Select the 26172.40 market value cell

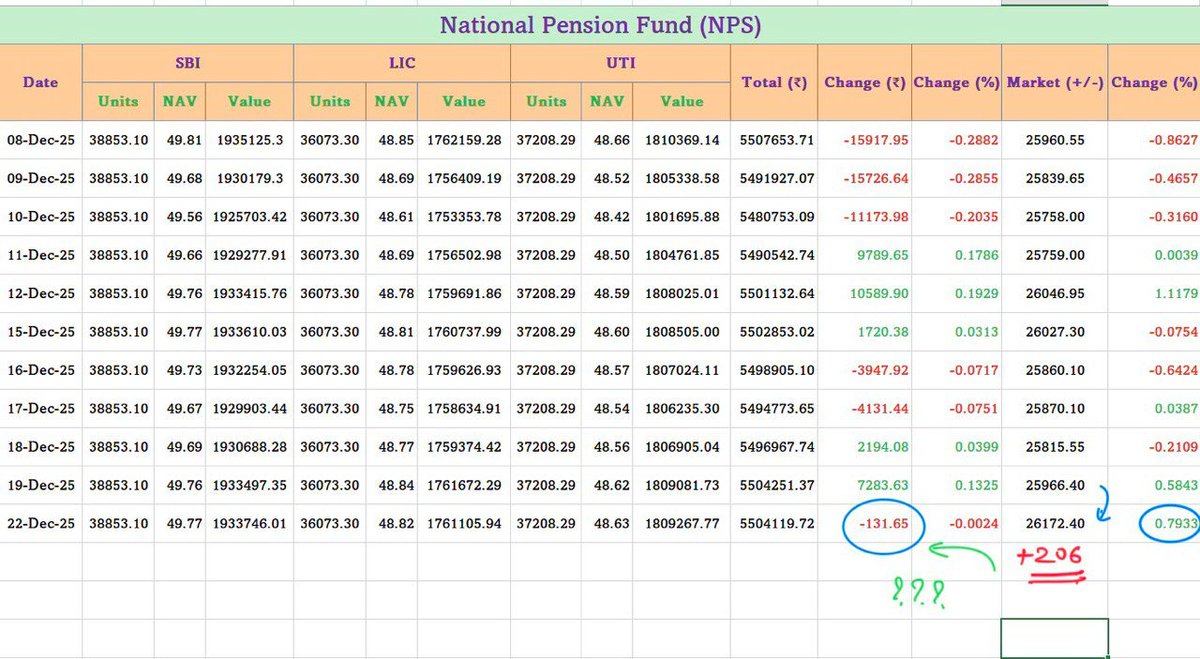click(1053, 524)
